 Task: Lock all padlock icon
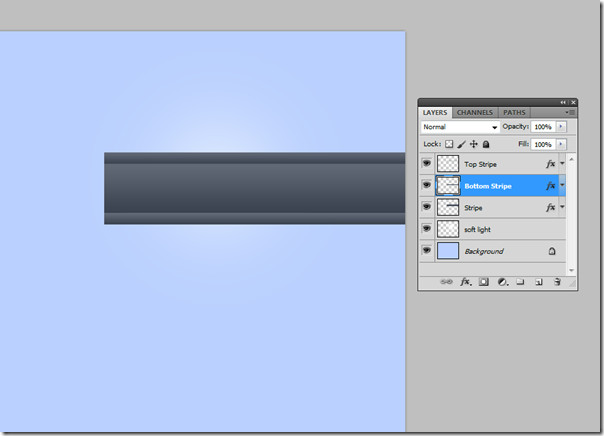pos(486,144)
